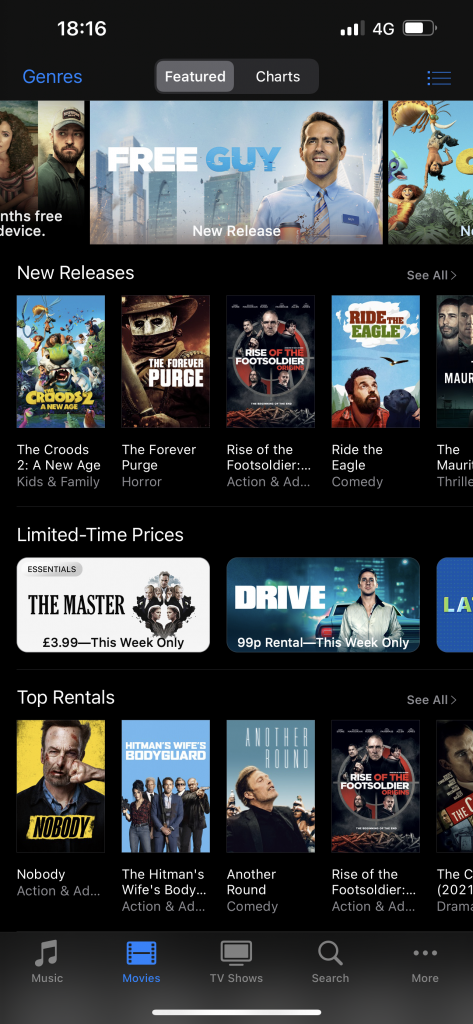Open the Search magnifier icon
The width and height of the screenshot is (473, 1024).
click(330, 953)
